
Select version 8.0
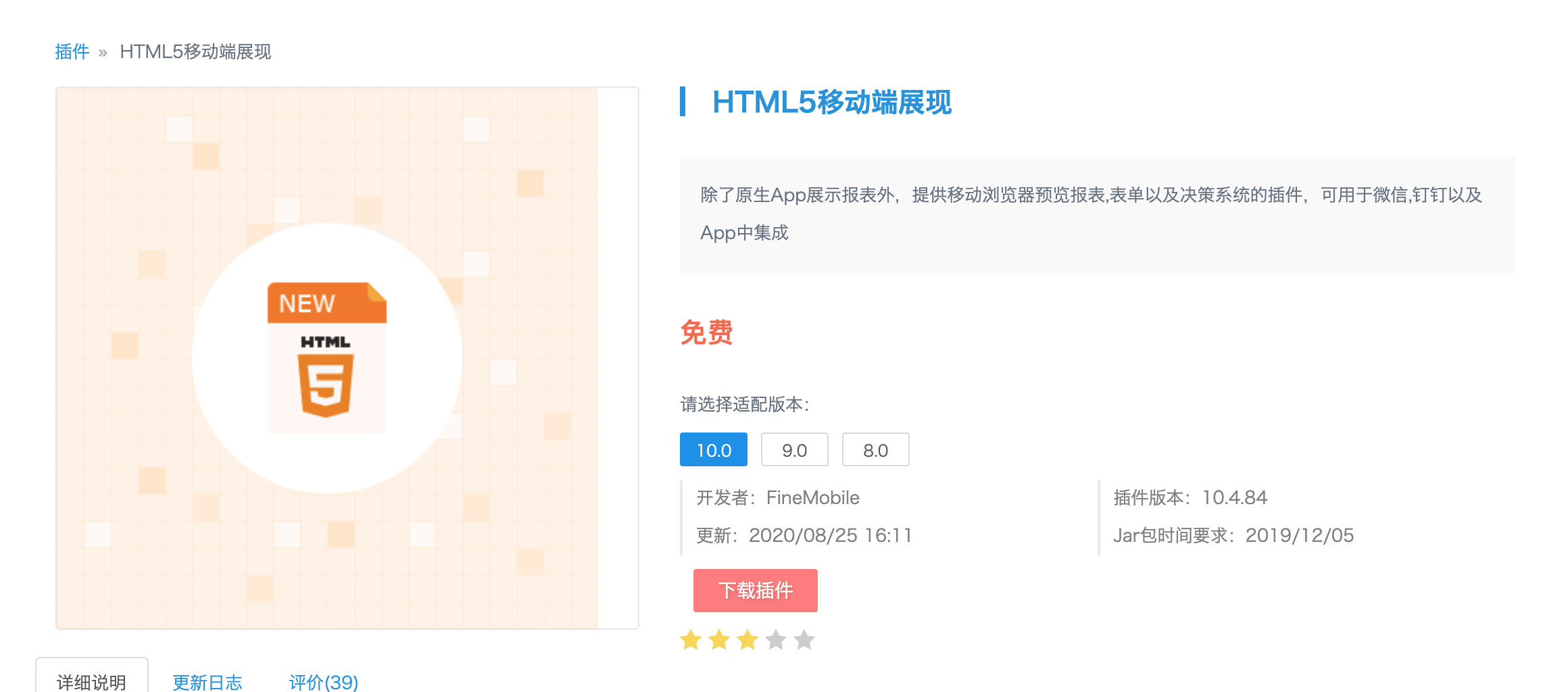(876, 449)
